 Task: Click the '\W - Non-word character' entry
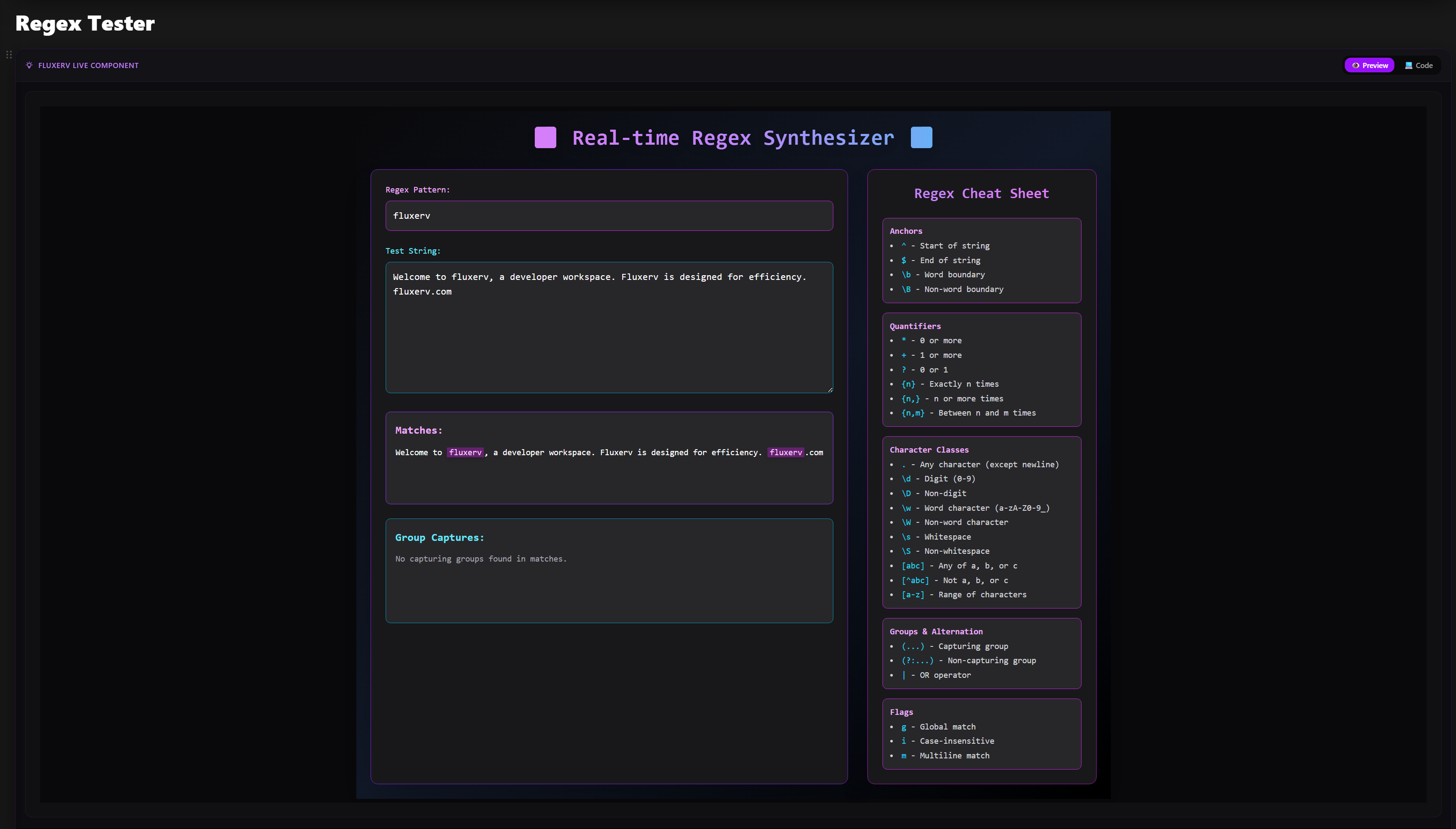(x=955, y=522)
